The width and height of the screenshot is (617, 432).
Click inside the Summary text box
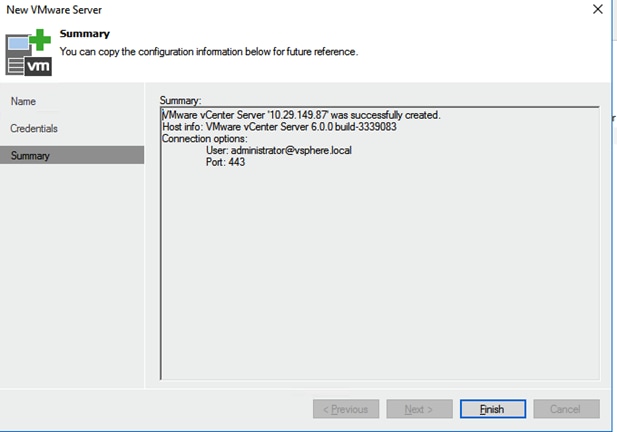(380, 243)
